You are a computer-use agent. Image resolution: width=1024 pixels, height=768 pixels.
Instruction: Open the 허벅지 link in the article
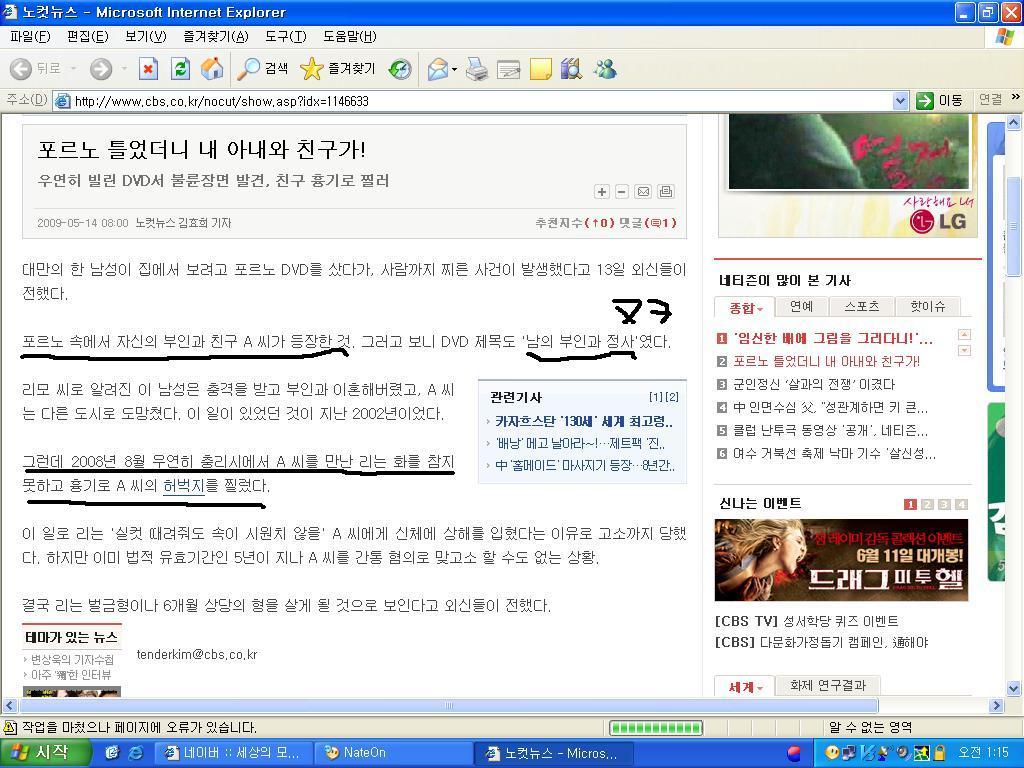pyautogui.click(x=184, y=486)
